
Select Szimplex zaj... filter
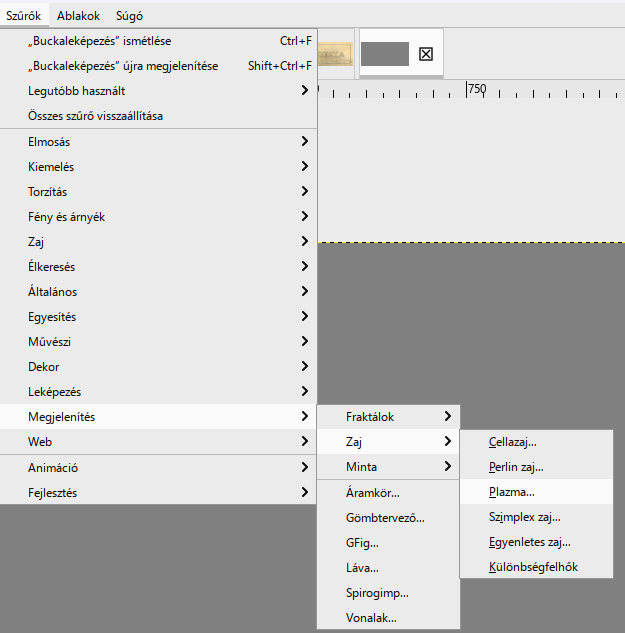point(537,517)
